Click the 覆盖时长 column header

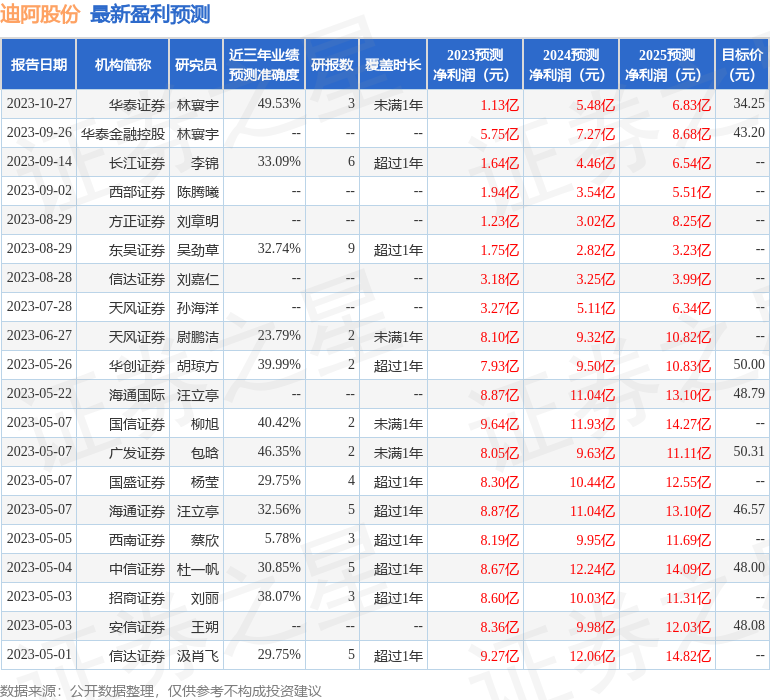393,64
